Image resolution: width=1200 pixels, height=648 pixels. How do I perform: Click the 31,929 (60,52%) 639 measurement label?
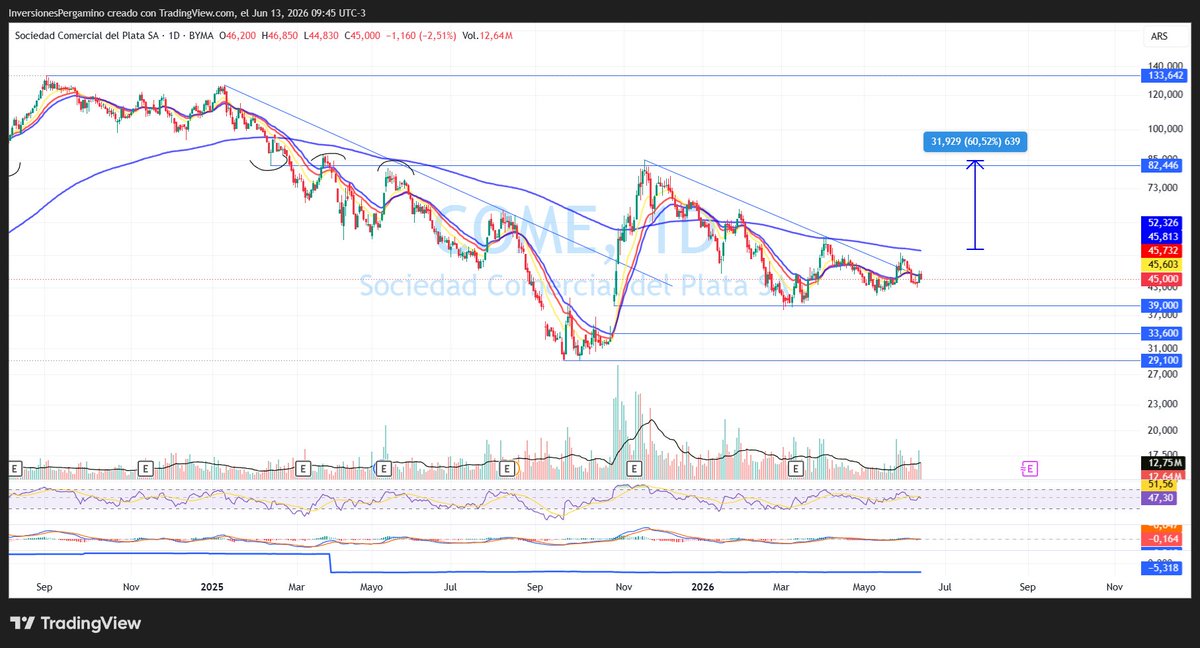[x=975, y=142]
